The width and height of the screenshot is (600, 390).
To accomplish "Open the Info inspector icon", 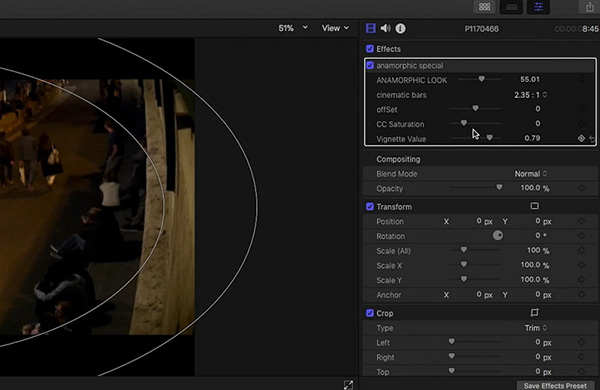I will coord(400,28).
